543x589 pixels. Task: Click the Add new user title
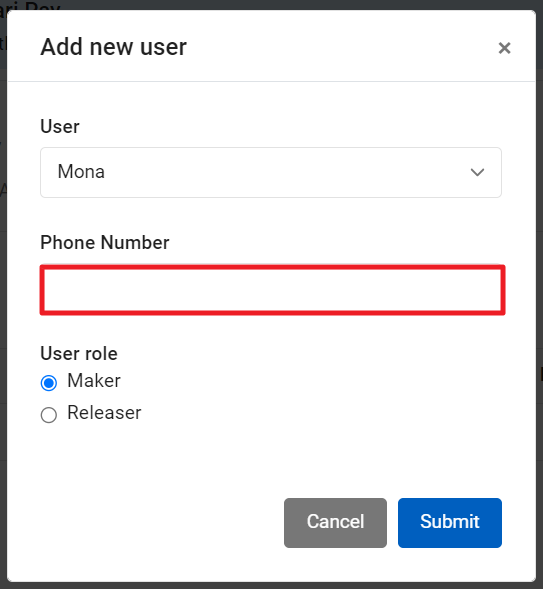pos(113,47)
